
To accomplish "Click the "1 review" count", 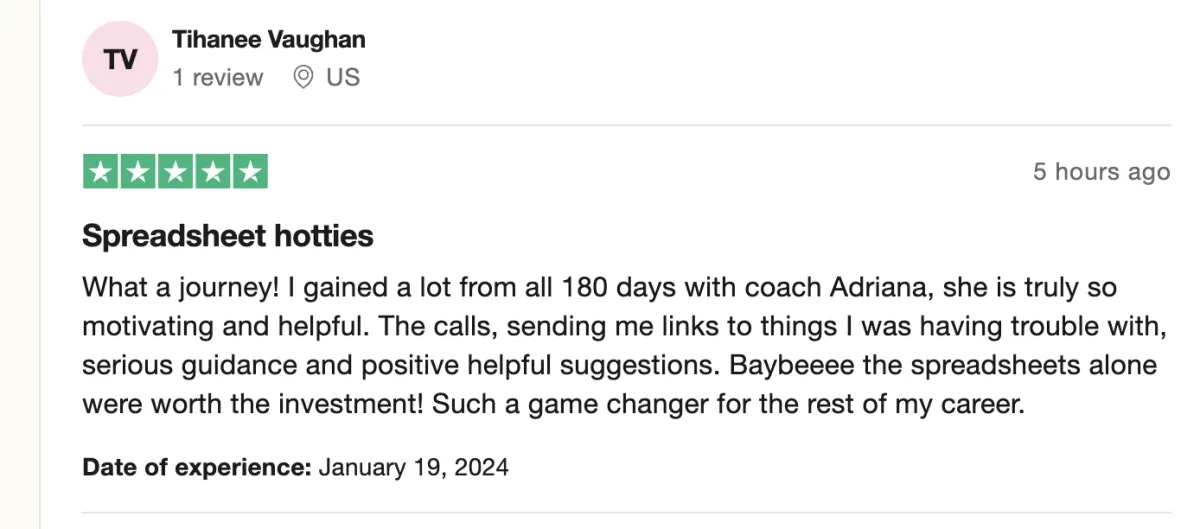I will [x=218, y=77].
